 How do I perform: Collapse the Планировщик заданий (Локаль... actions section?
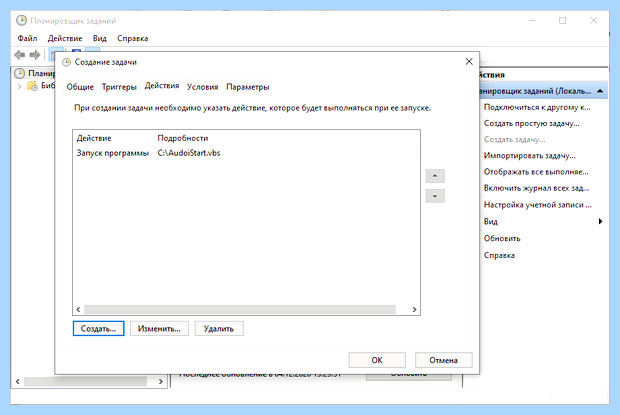coord(600,91)
